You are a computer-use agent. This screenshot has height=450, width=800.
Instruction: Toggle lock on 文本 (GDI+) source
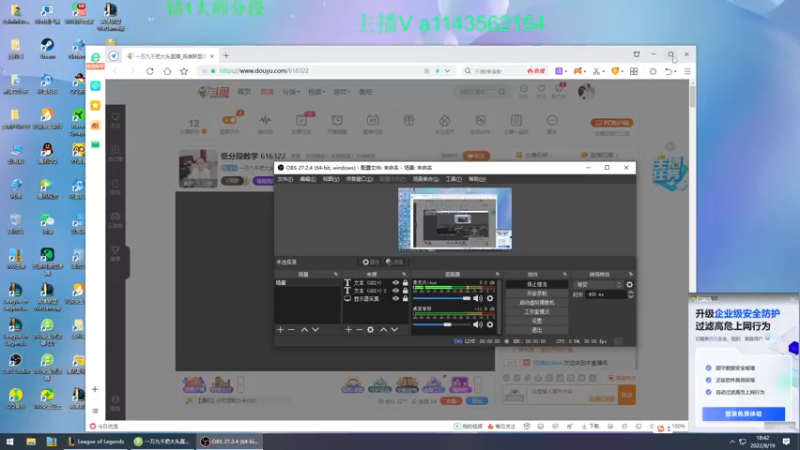pyautogui.click(x=405, y=283)
